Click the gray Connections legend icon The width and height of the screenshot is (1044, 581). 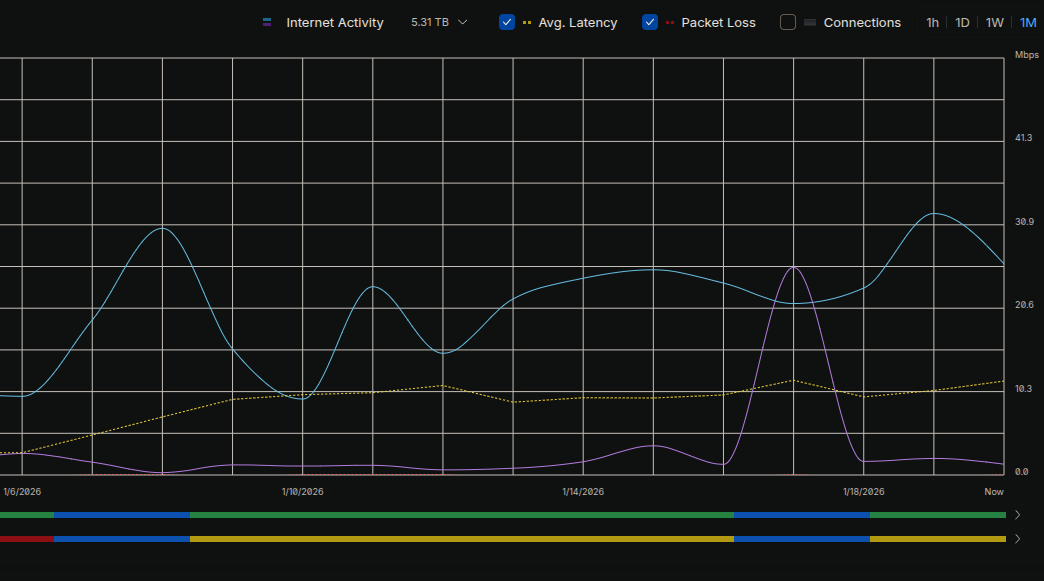[810, 22]
